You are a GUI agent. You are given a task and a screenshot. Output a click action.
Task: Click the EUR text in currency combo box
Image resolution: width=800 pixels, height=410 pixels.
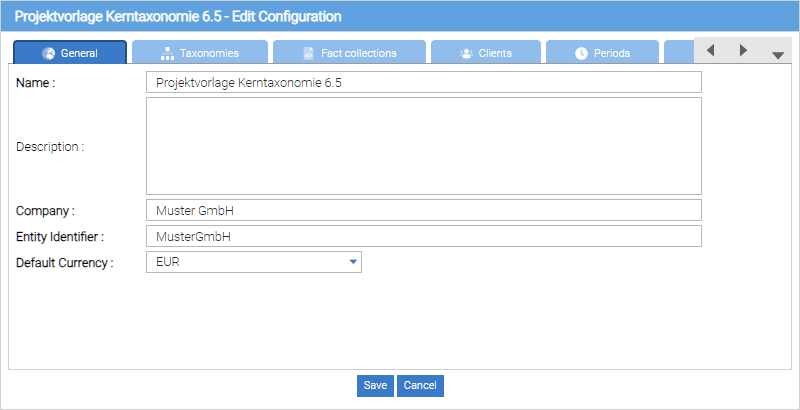click(166, 262)
